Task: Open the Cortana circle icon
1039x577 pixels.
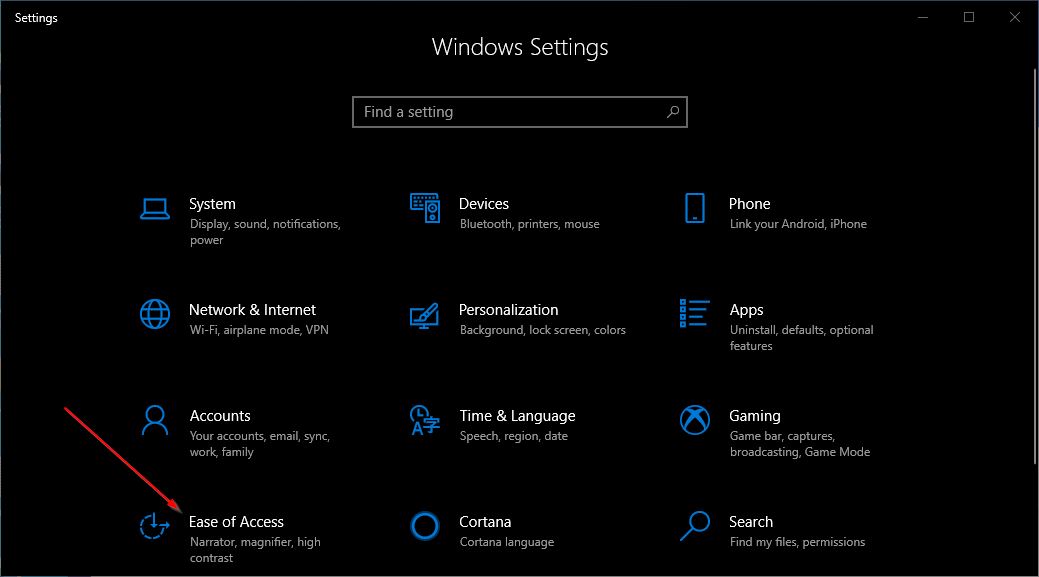Action: pos(425,526)
